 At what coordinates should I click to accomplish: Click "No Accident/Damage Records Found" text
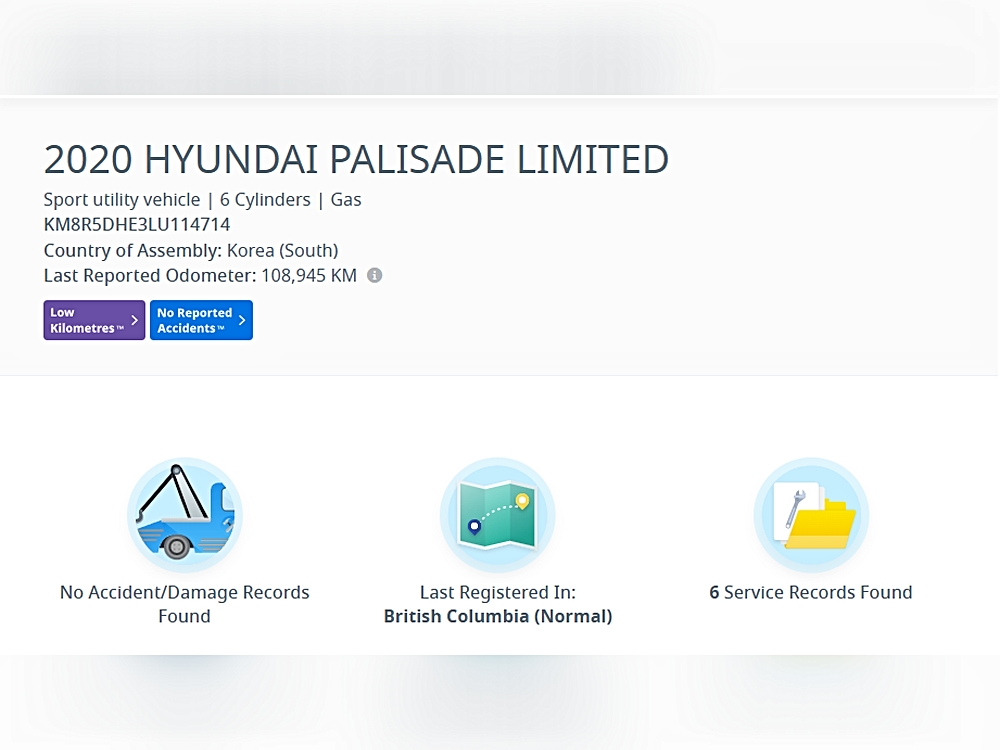point(185,604)
